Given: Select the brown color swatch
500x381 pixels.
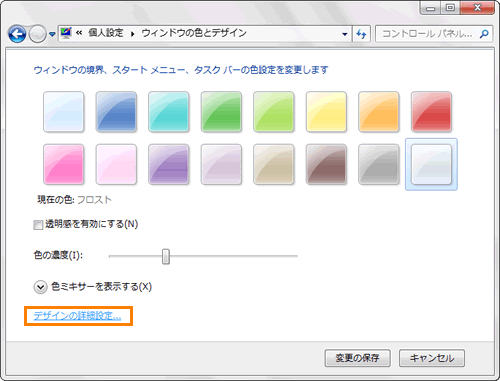Looking at the screenshot, I should (x=326, y=164).
